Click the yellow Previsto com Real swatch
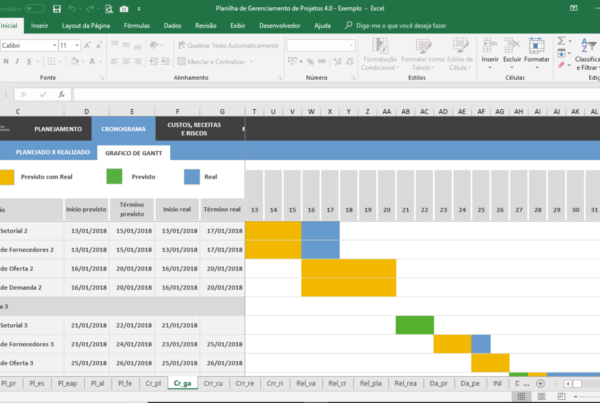This screenshot has height=403, width=600. (7, 177)
